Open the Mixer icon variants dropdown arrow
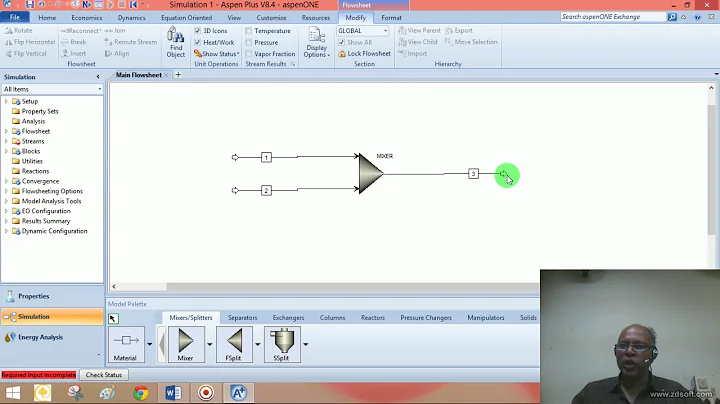 210,344
